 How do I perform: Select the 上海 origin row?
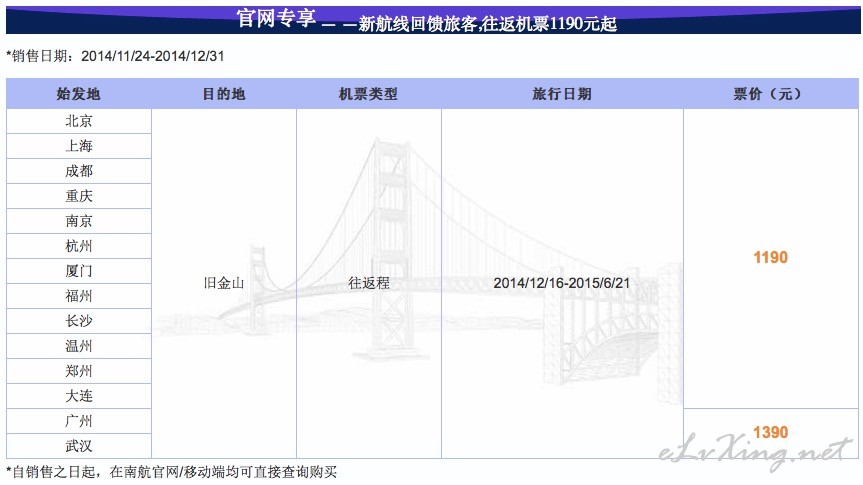[79, 146]
